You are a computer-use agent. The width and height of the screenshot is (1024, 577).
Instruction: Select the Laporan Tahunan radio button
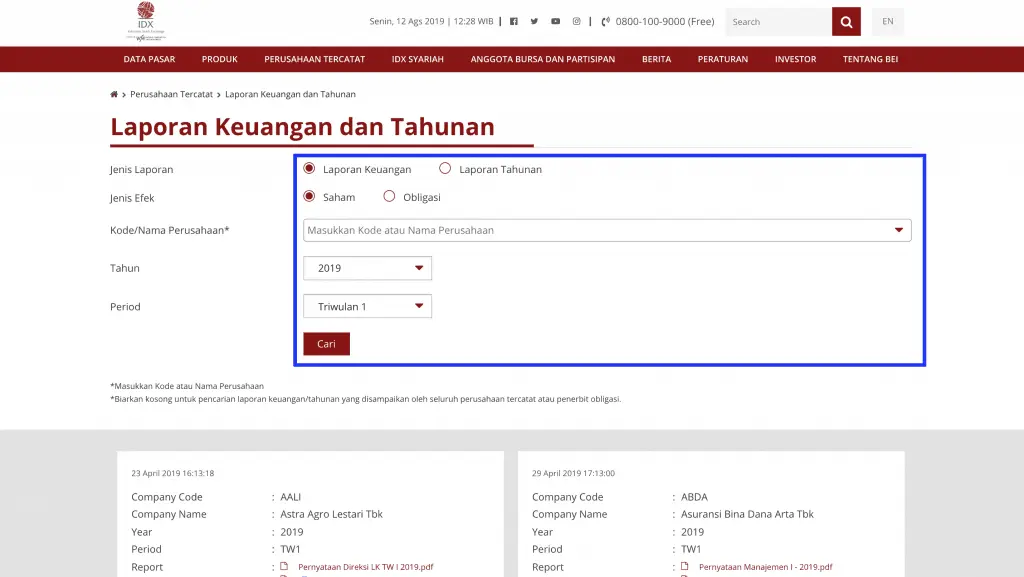click(445, 169)
